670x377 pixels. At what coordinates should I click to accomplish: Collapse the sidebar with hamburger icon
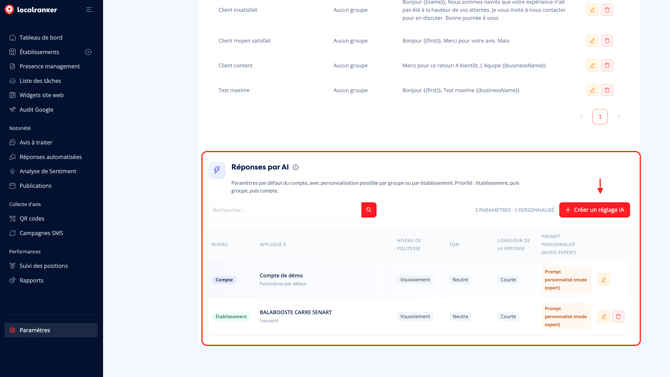point(89,9)
